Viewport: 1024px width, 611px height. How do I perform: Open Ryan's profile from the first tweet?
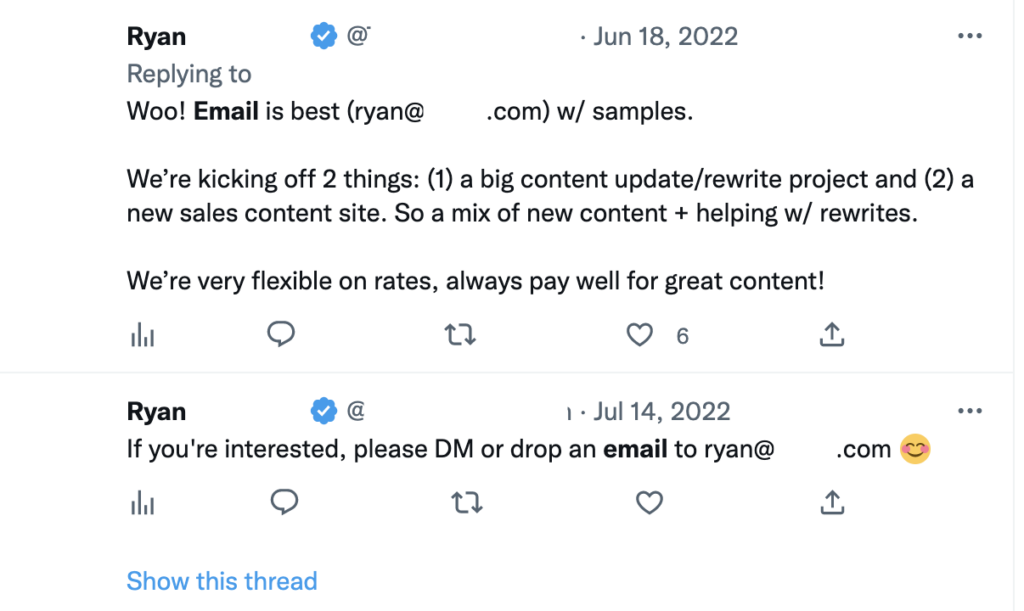[157, 37]
